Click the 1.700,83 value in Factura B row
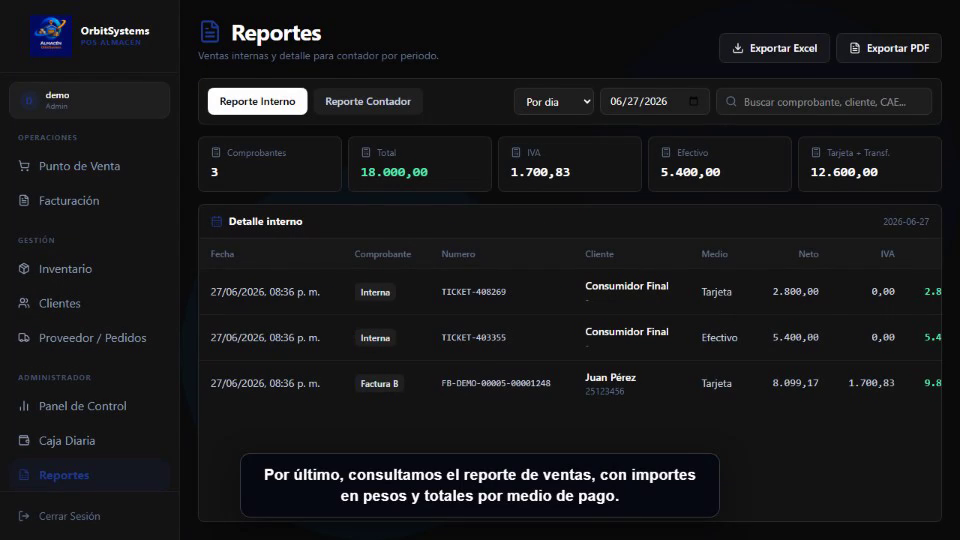The width and height of the screenshot is (960, 540). (871, 383)
